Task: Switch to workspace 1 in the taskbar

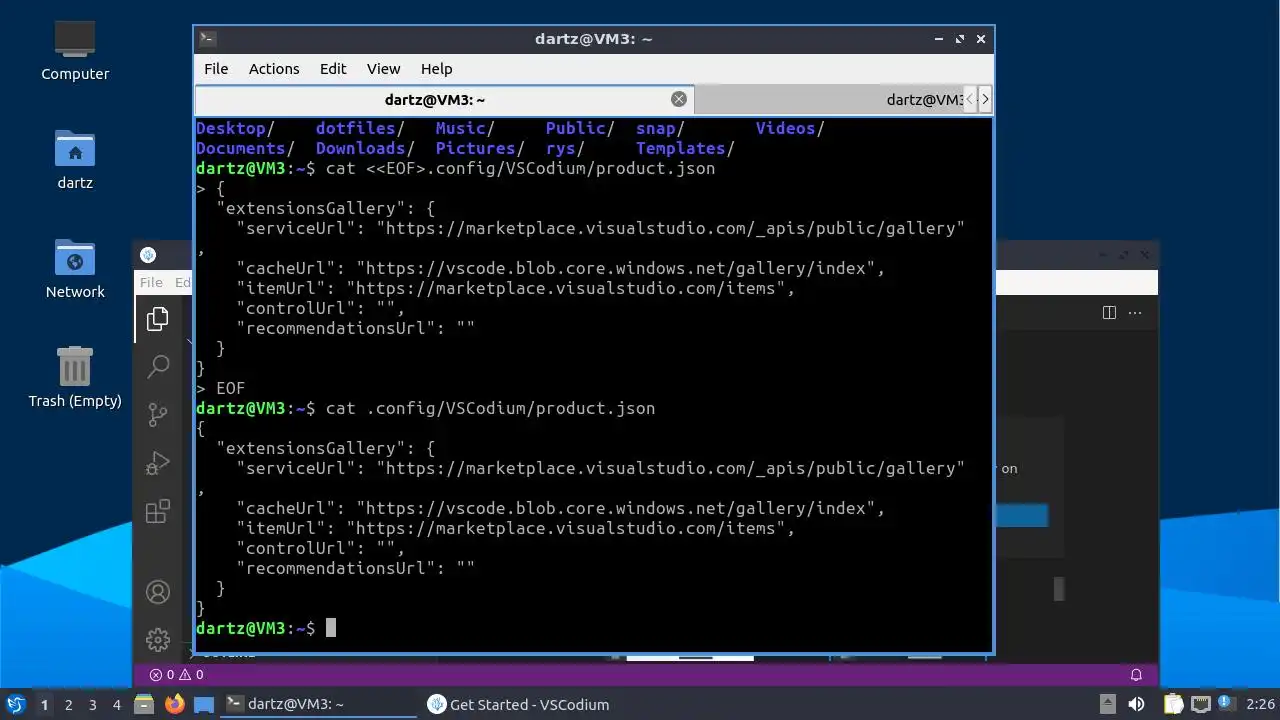Action: point(44,705)
